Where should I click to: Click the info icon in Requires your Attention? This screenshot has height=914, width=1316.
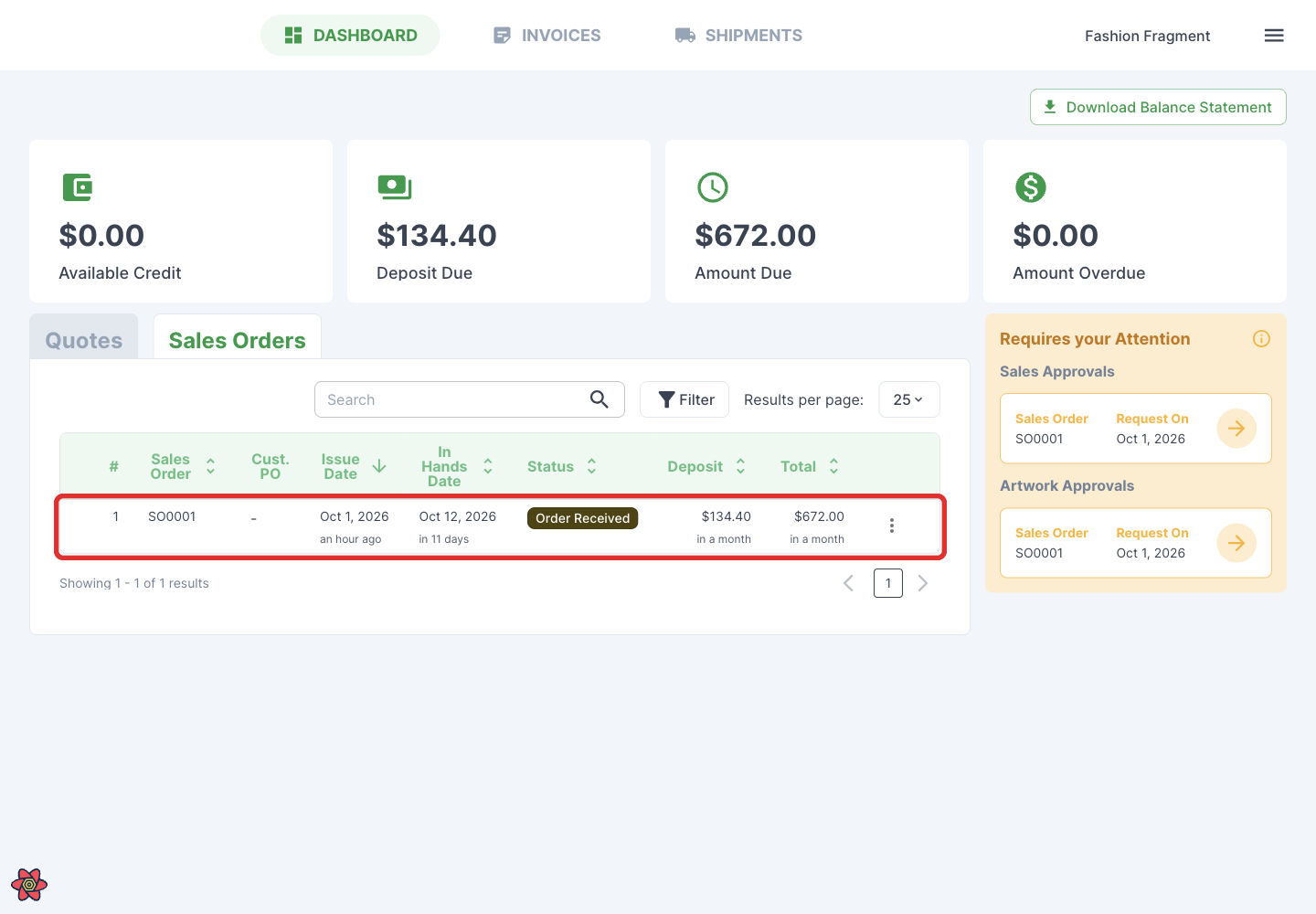tap(1261, 339)
